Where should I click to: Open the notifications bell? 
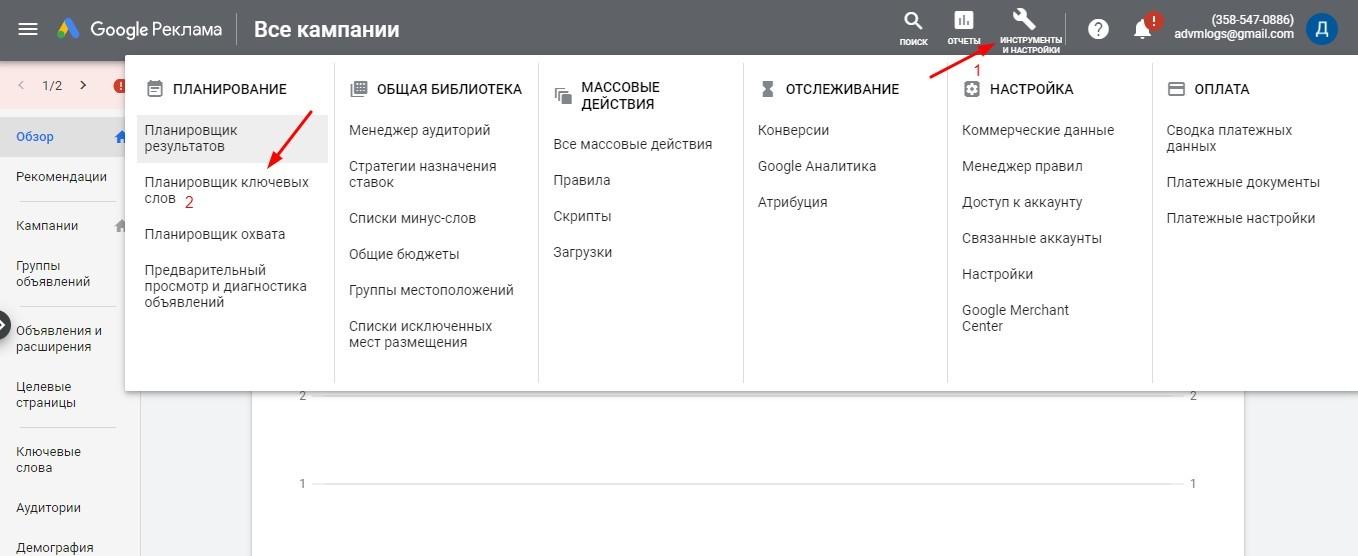[x=1143, y=29]
